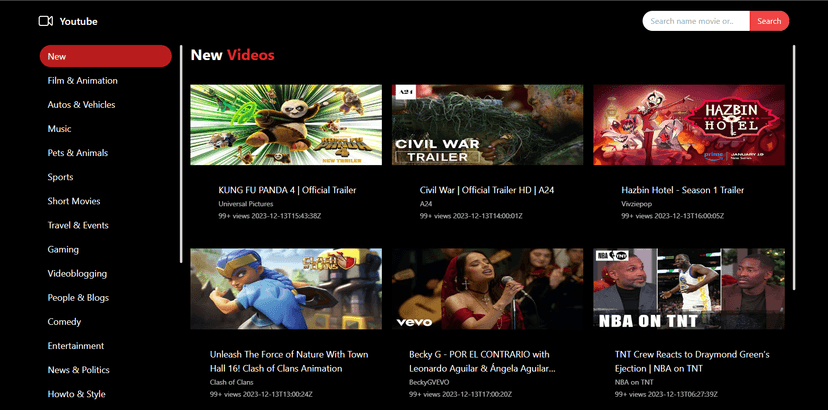Click the BeckyGVEVO channel name
The width and height of the screenshot is (828, 410).
tap(431, 382)
